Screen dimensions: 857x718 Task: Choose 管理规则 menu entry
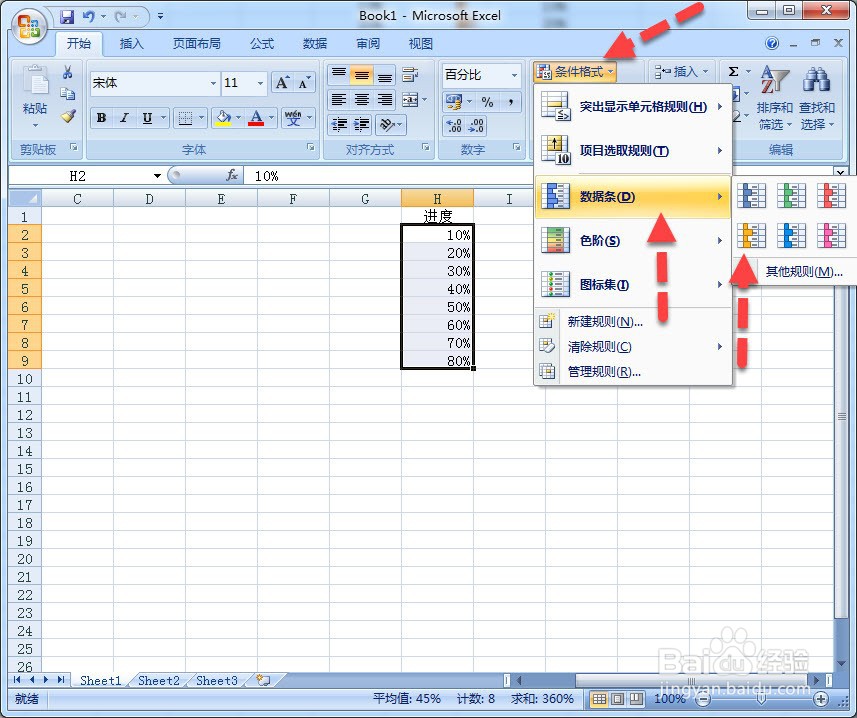(632, 372)
